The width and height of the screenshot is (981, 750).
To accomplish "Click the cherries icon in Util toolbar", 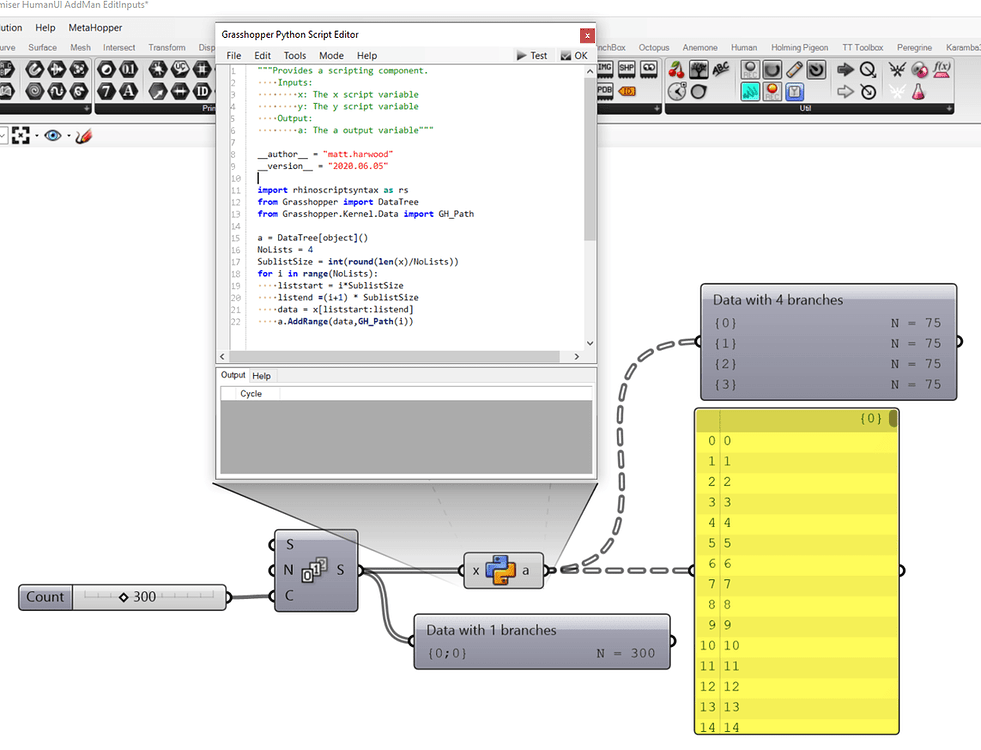I will (x=677, y=70).
